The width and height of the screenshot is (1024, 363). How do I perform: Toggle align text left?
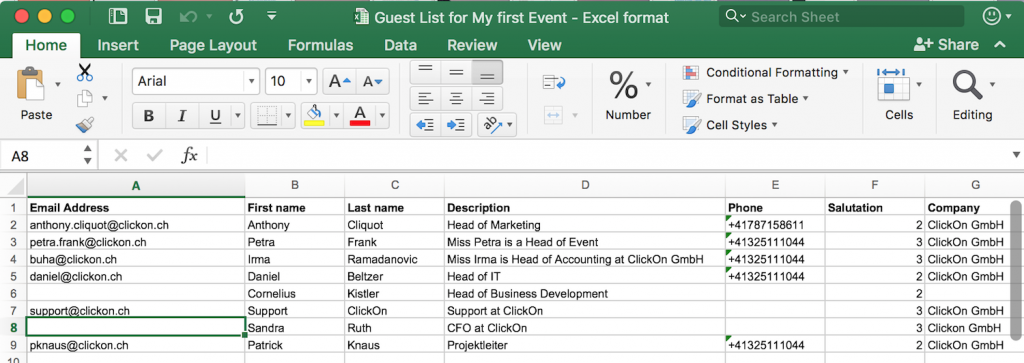click(x=425, y=99)
